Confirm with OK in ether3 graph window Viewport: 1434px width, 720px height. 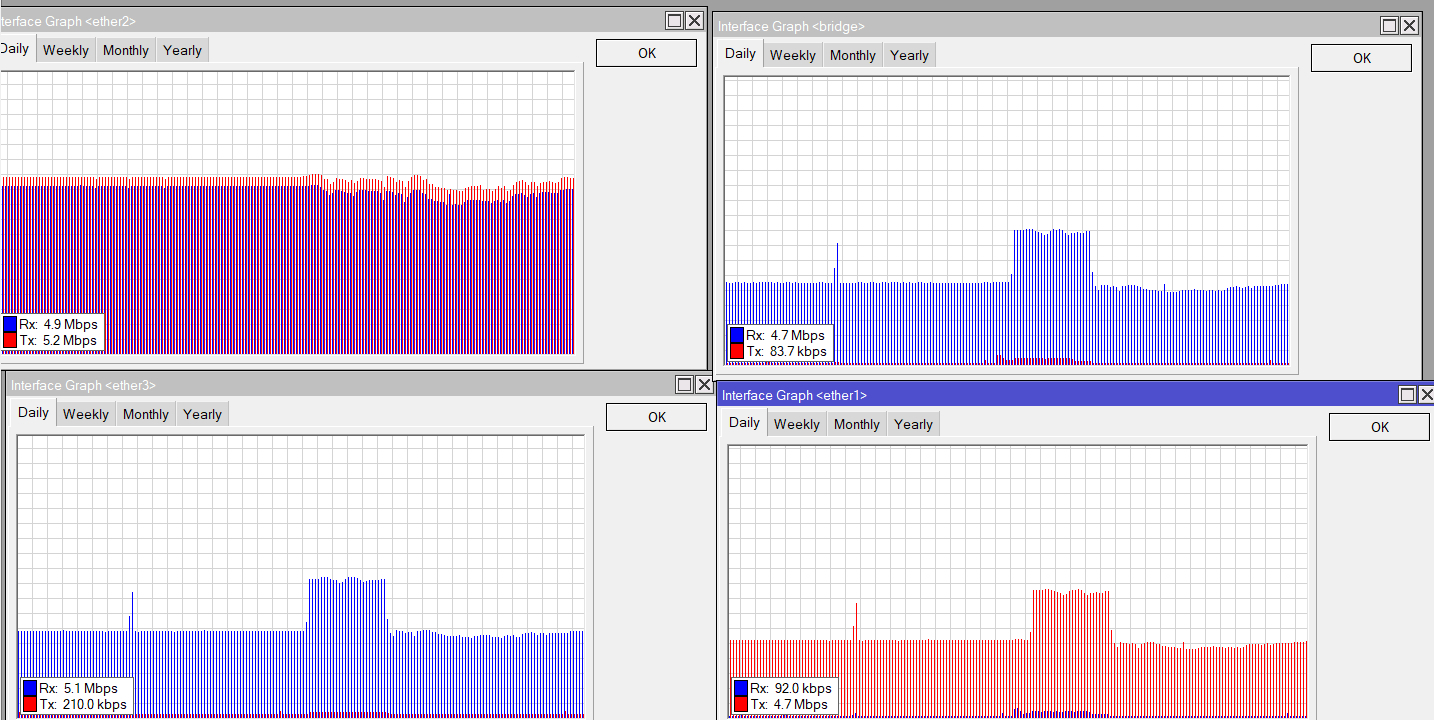coord(656,417)
